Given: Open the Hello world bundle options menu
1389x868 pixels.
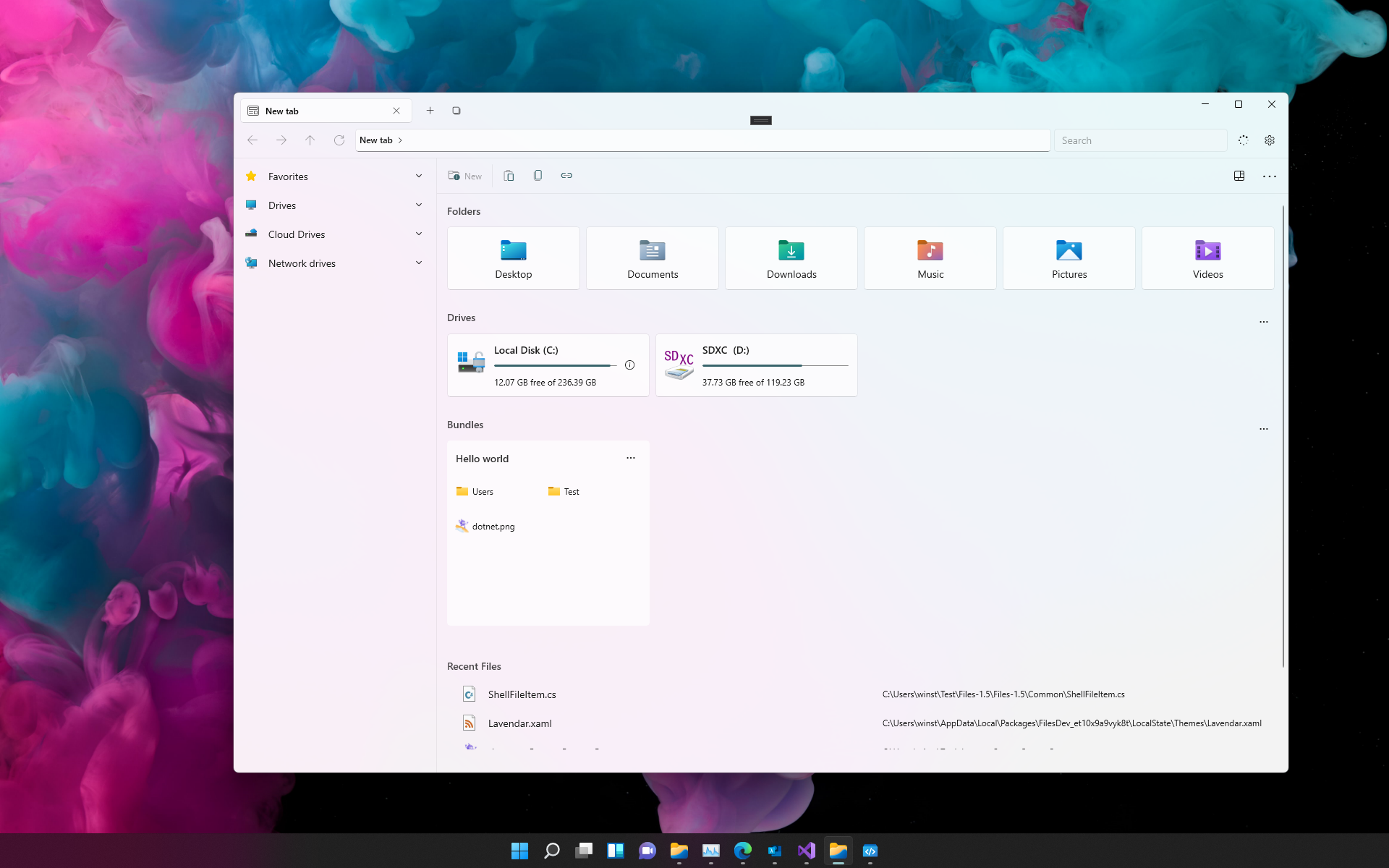Looking at the screenshot, I should (x=631, y=458).
